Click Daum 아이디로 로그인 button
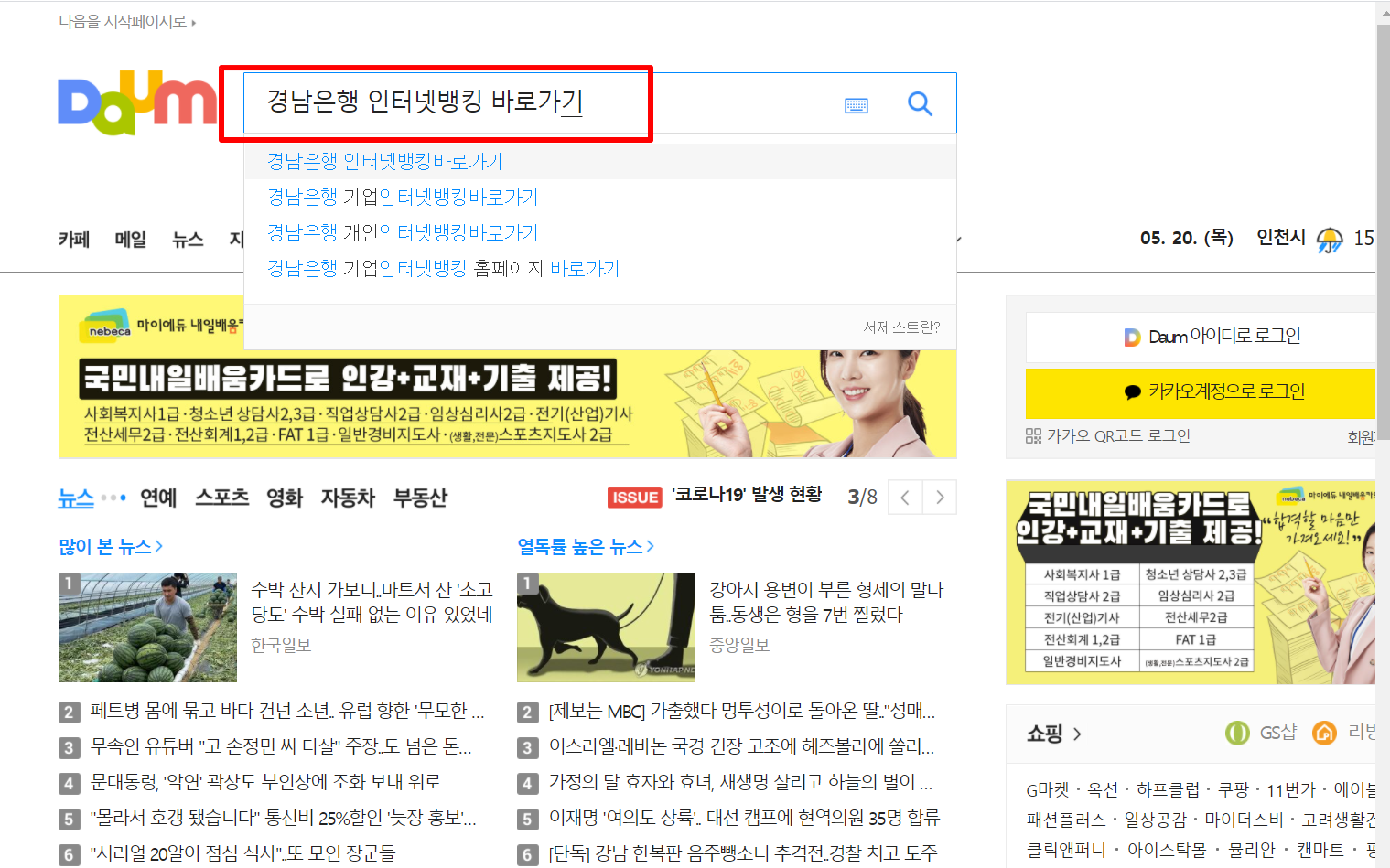The height and width of the screenshot is (868, 1390). click(x=1201, y=338)
